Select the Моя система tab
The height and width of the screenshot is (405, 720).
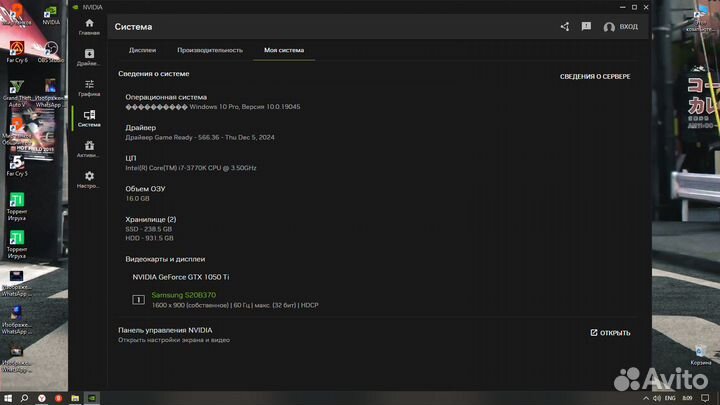coord(284,50)
